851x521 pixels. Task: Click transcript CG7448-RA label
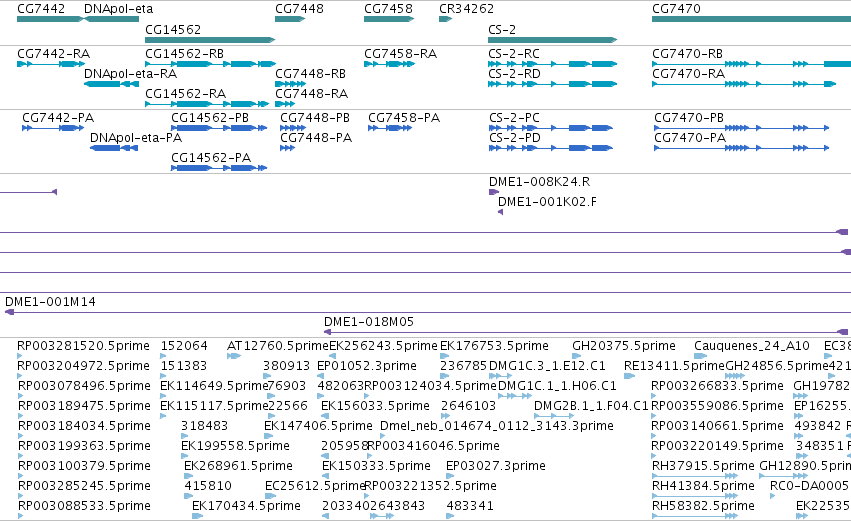312,94
